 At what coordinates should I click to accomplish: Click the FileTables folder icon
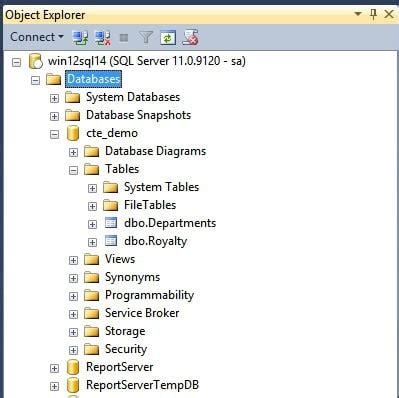click(x=111, y=205)
